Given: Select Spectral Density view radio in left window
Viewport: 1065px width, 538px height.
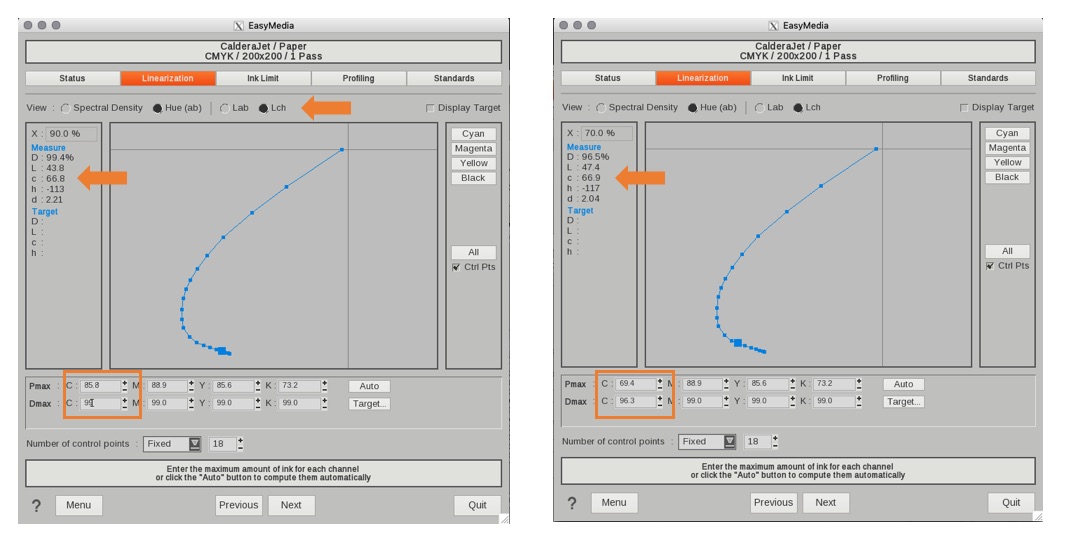Looking at the screenshot, I should tap(66, 108).
